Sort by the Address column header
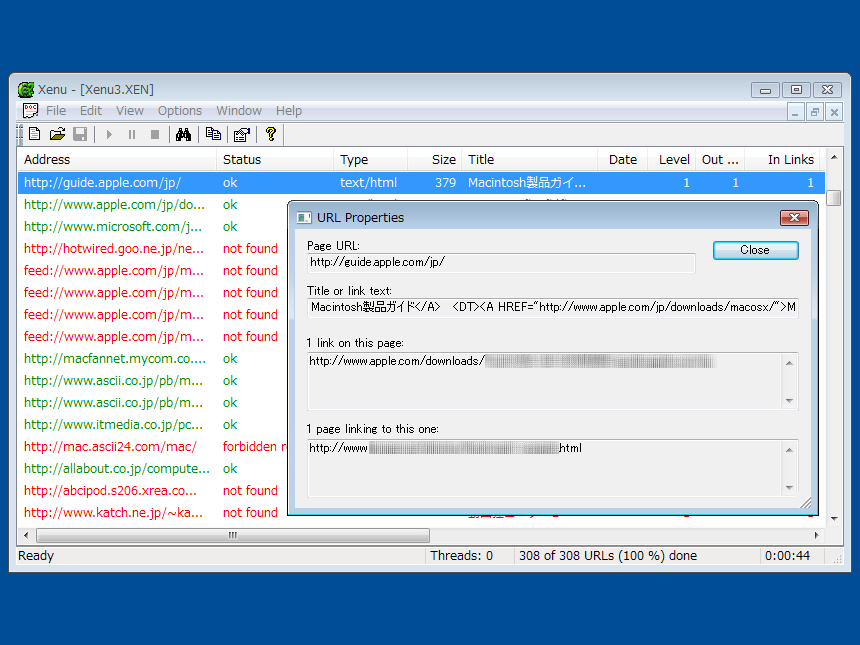Screen dimensions: 860x645 [x=117, y=160]
